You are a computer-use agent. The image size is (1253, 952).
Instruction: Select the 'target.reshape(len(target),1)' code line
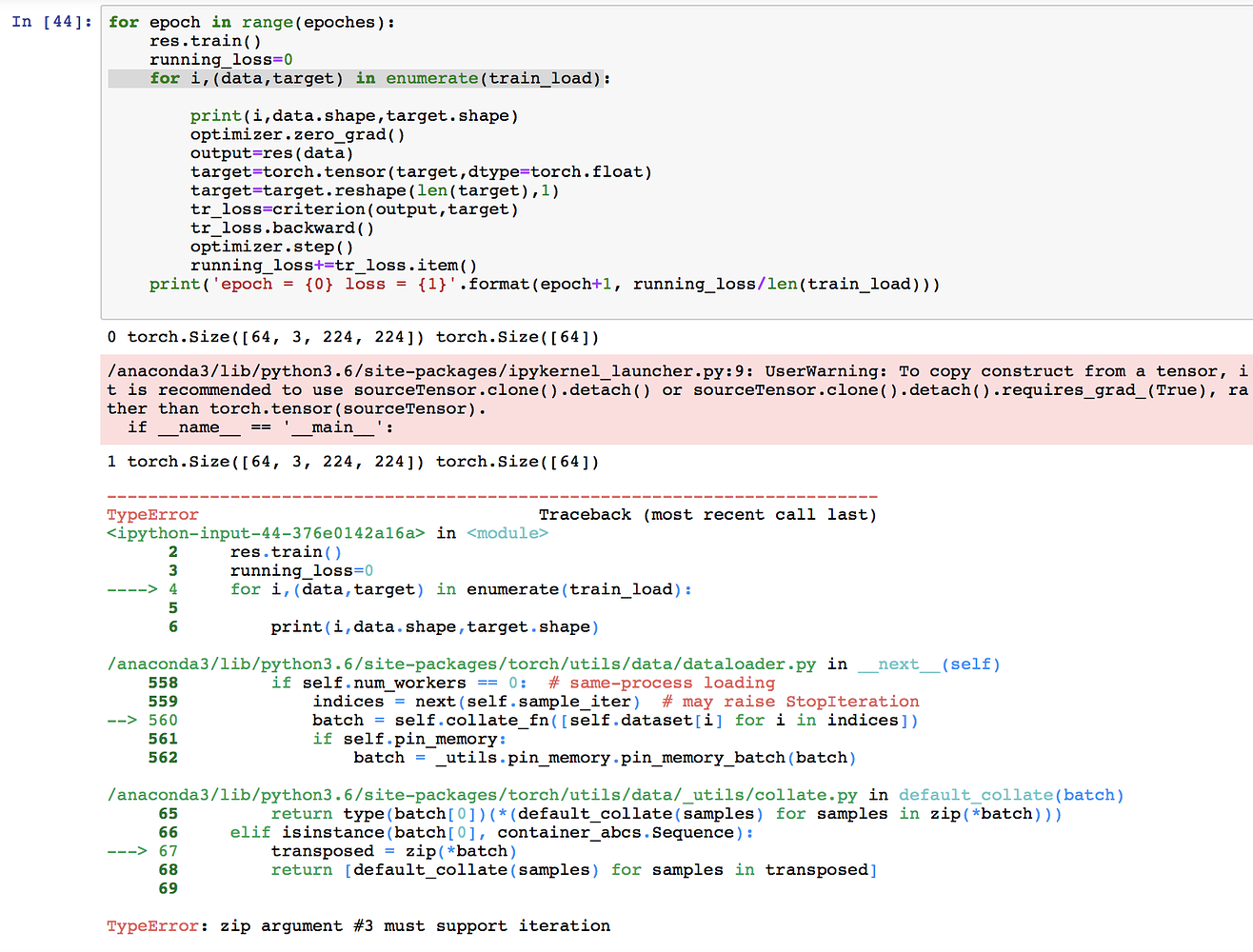click(374, 190)
